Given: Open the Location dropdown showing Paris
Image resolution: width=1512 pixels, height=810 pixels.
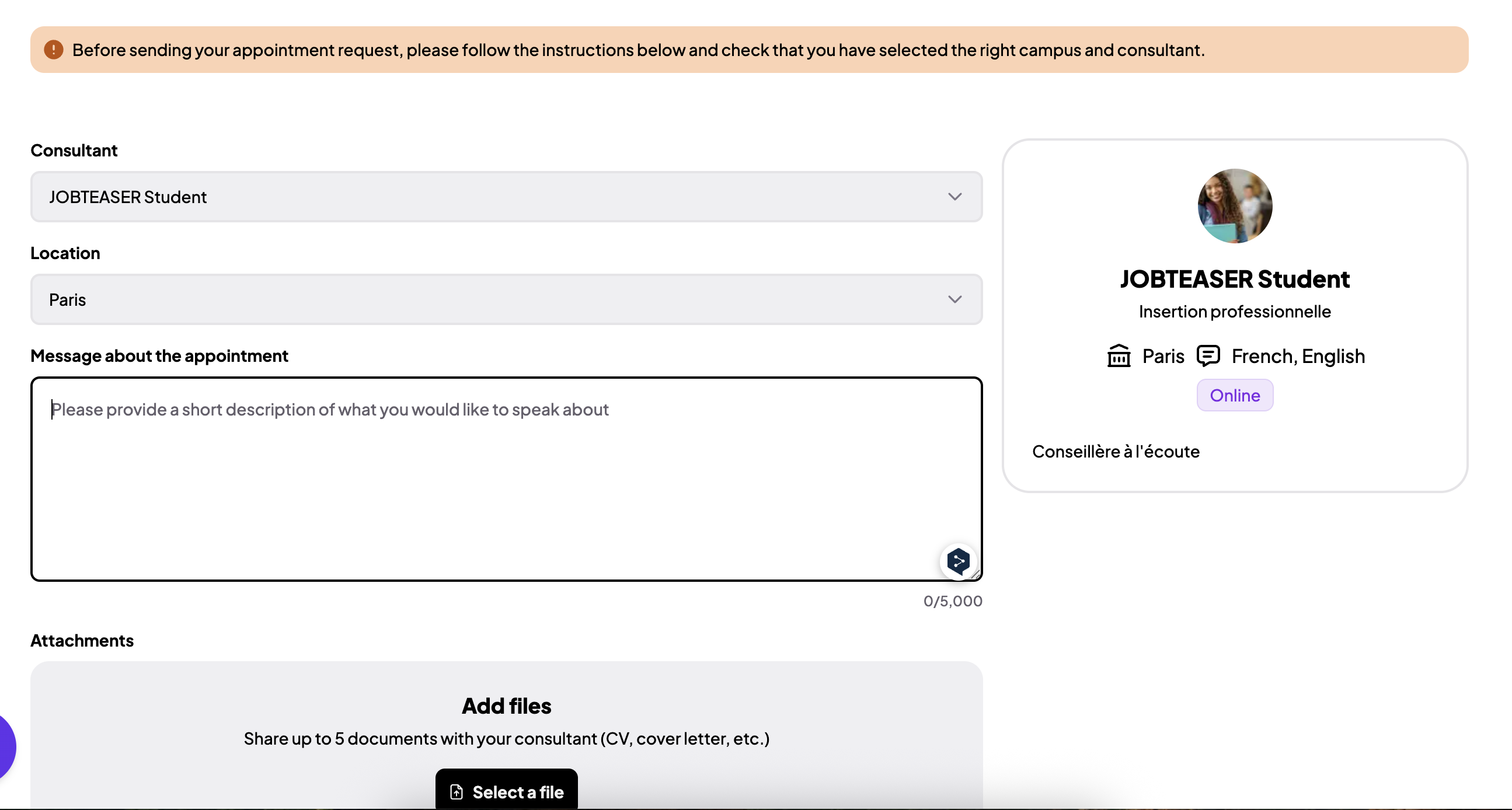Looking at the screenshot, I should (506, 299).
